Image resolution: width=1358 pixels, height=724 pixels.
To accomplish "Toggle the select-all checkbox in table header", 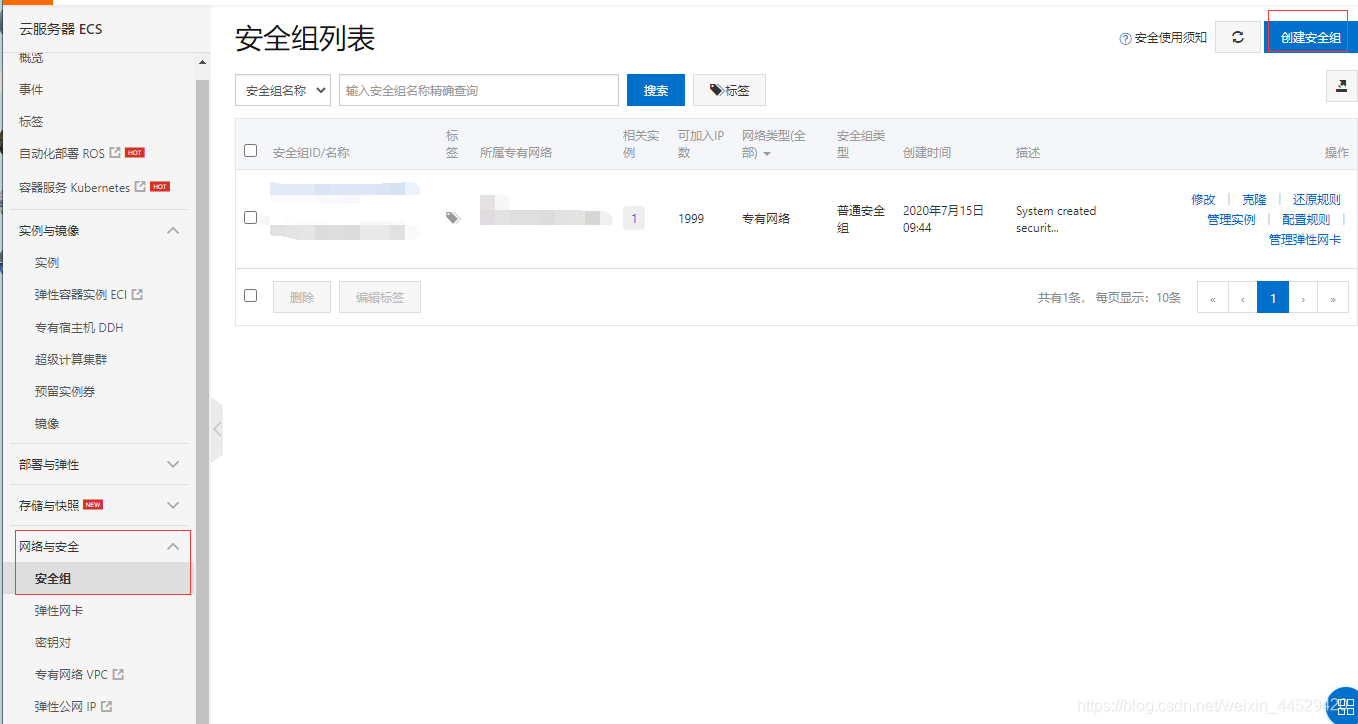I will click(251, 151).
